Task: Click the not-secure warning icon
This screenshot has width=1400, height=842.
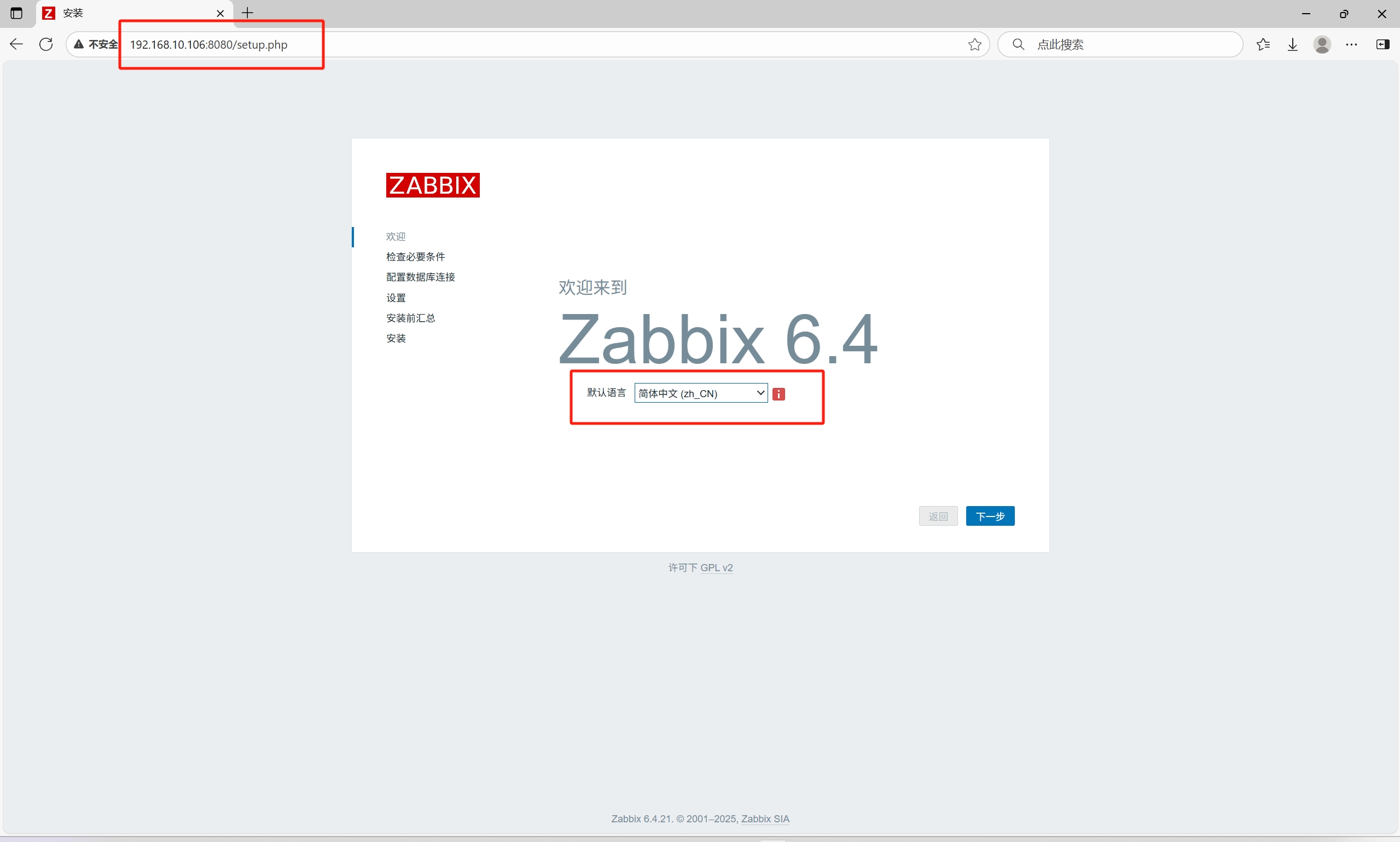Action: [79, 44]
